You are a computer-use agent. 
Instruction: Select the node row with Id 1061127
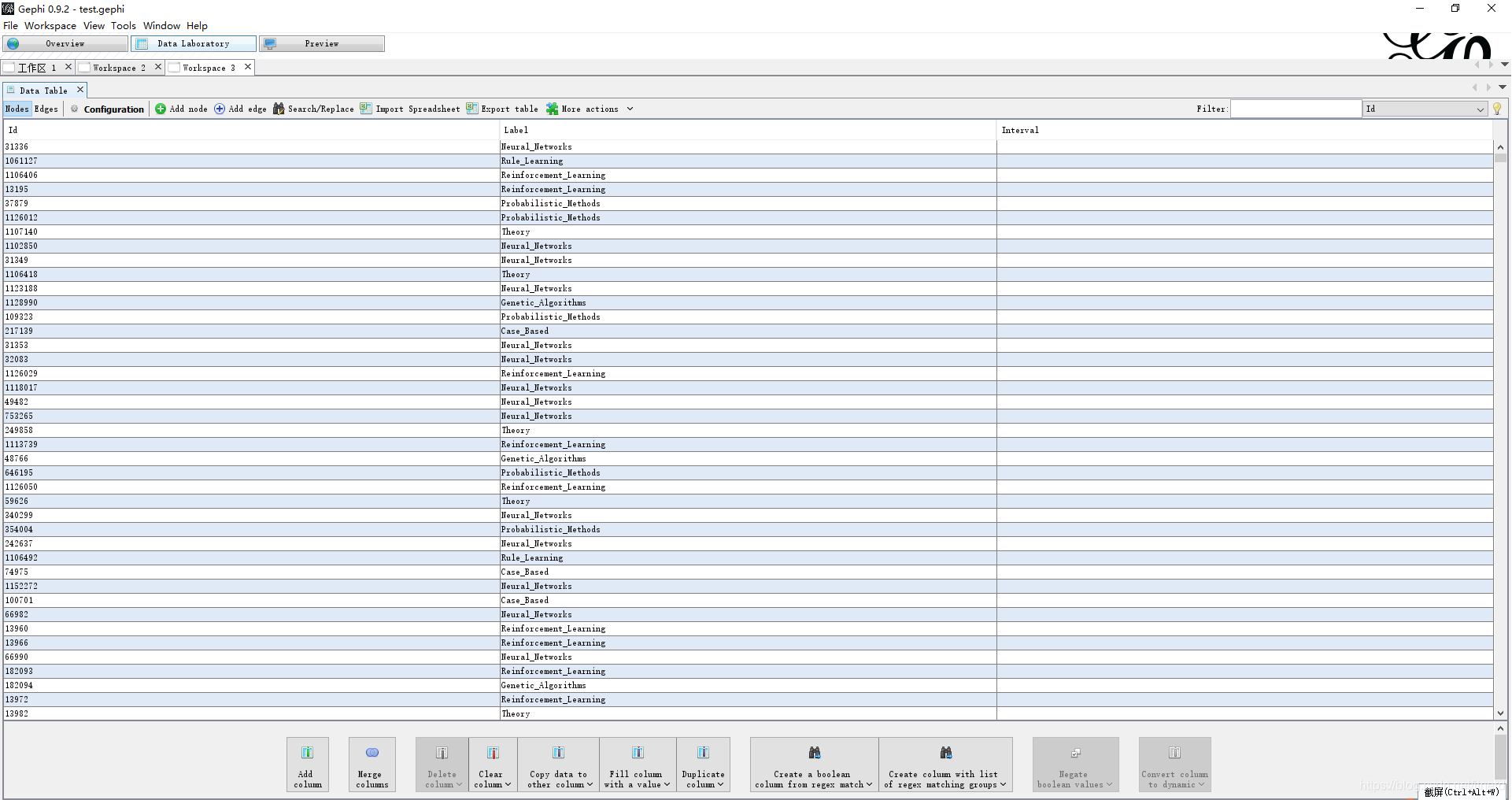748,161
